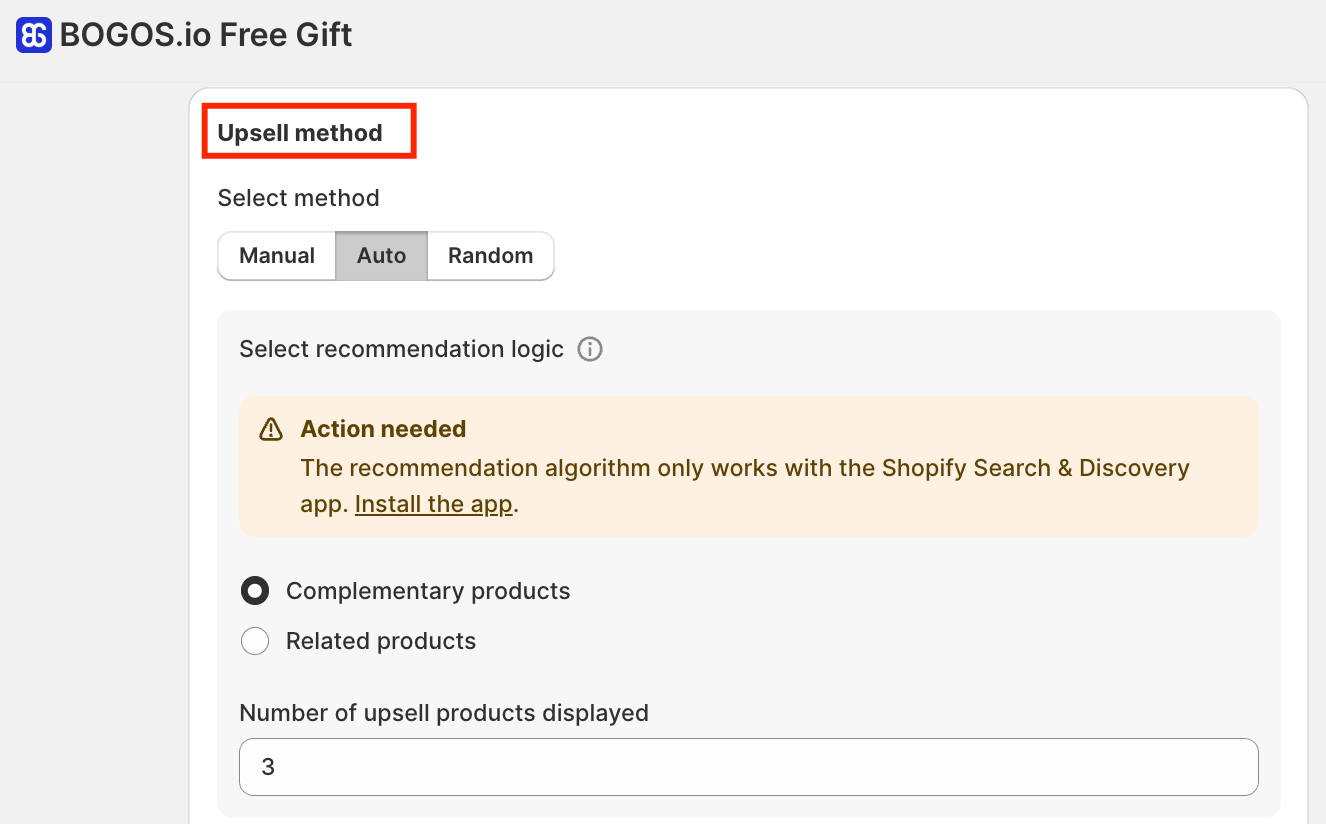The image size is (1326, 824).
Task: Click the BOGOS.io Free Gift title
Action: (x=206, y=35)
